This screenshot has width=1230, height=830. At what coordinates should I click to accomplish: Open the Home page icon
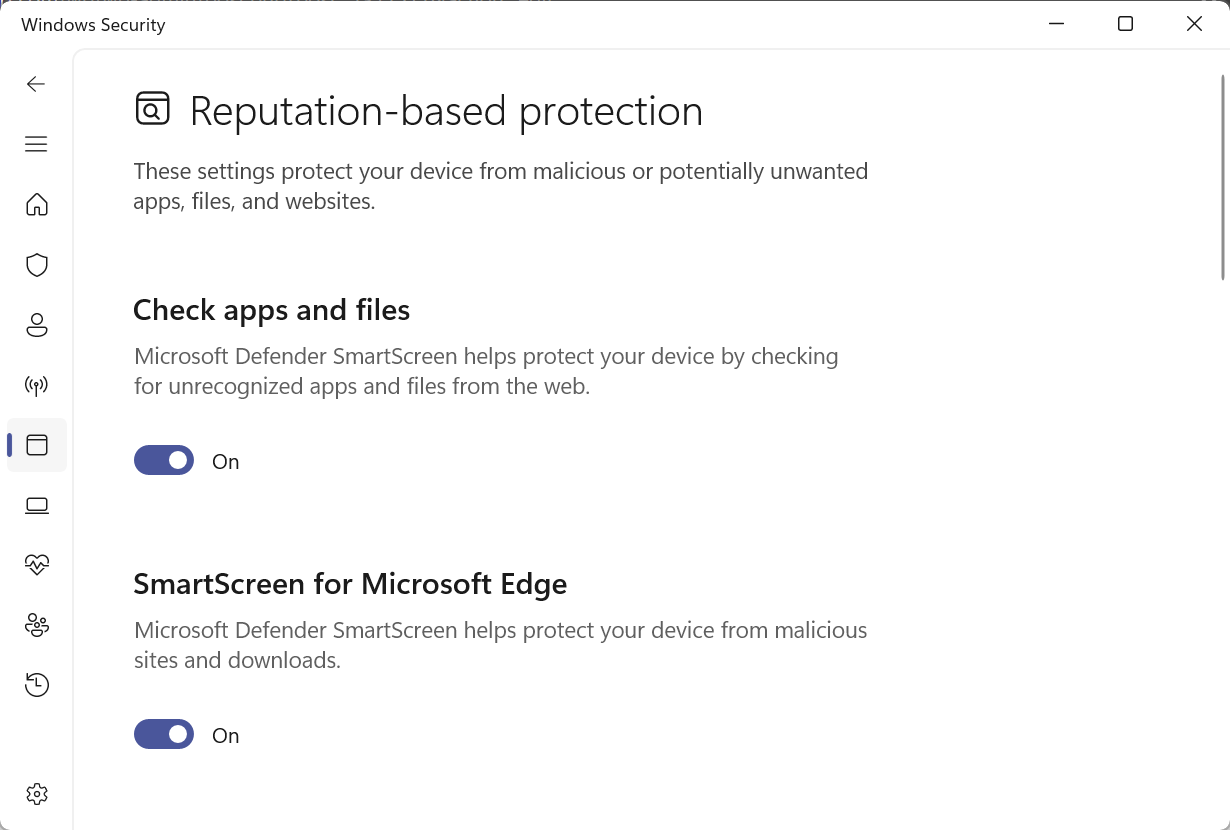[37, 205]
